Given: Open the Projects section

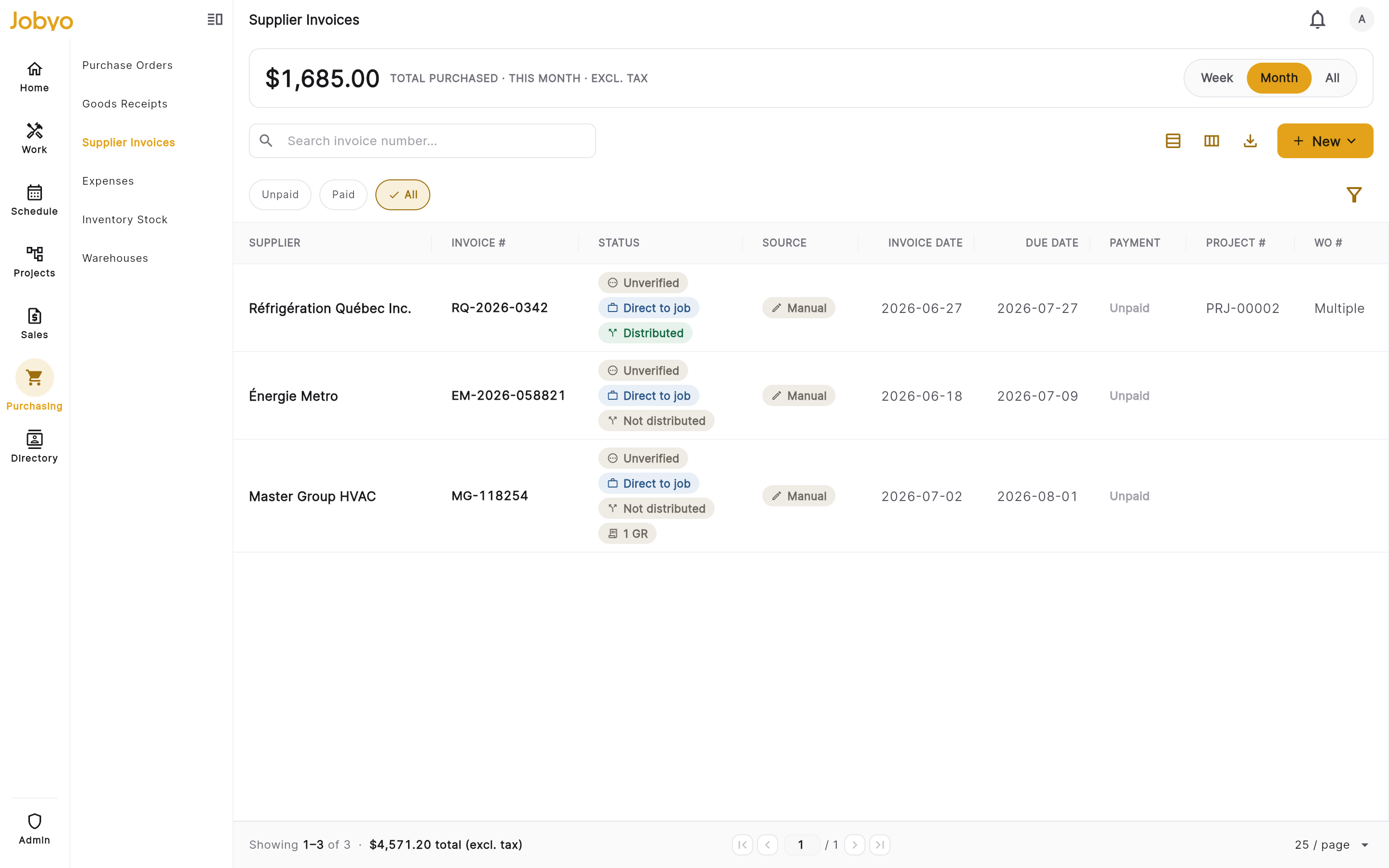Looking at the screenshot, I should pyautogui.click(x=34, y=262).
